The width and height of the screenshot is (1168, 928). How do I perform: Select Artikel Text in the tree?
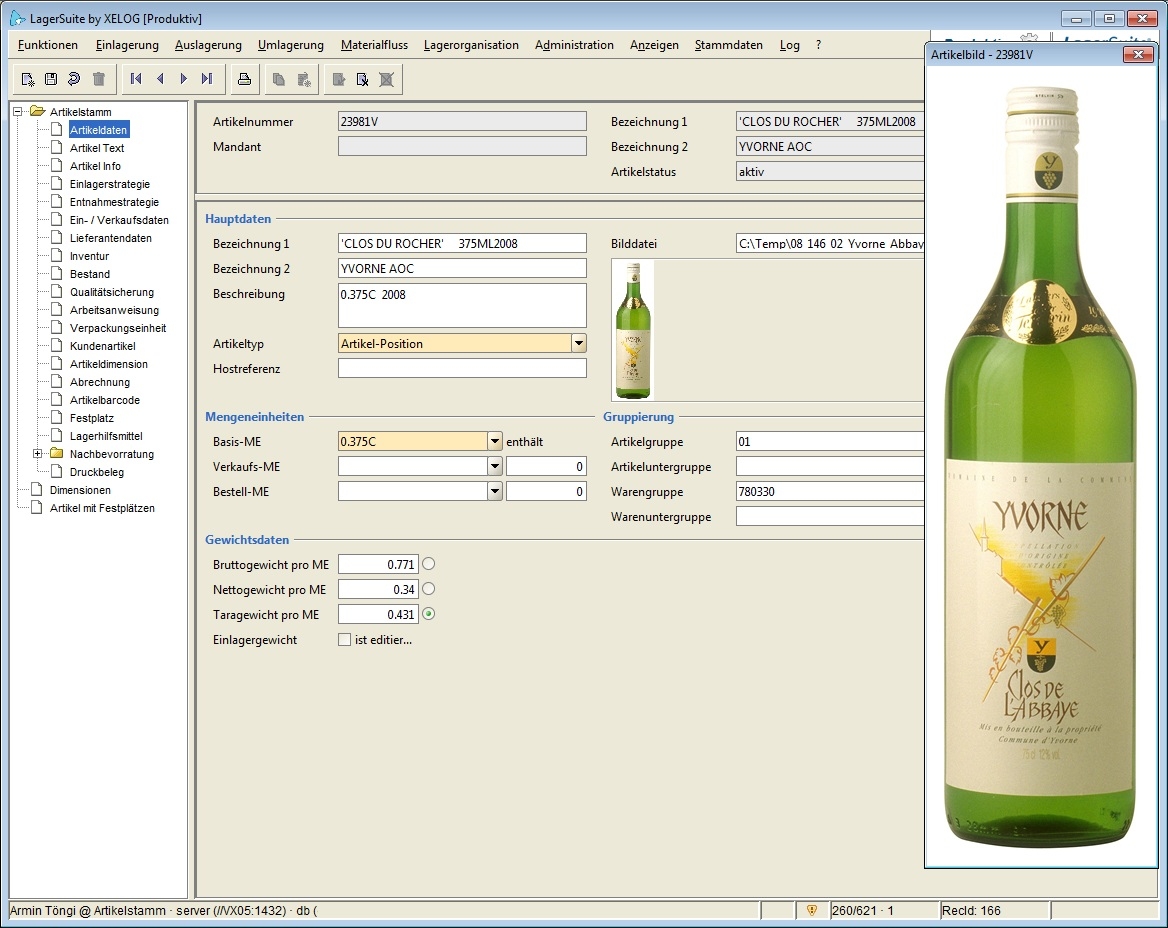tap(97, 148)
